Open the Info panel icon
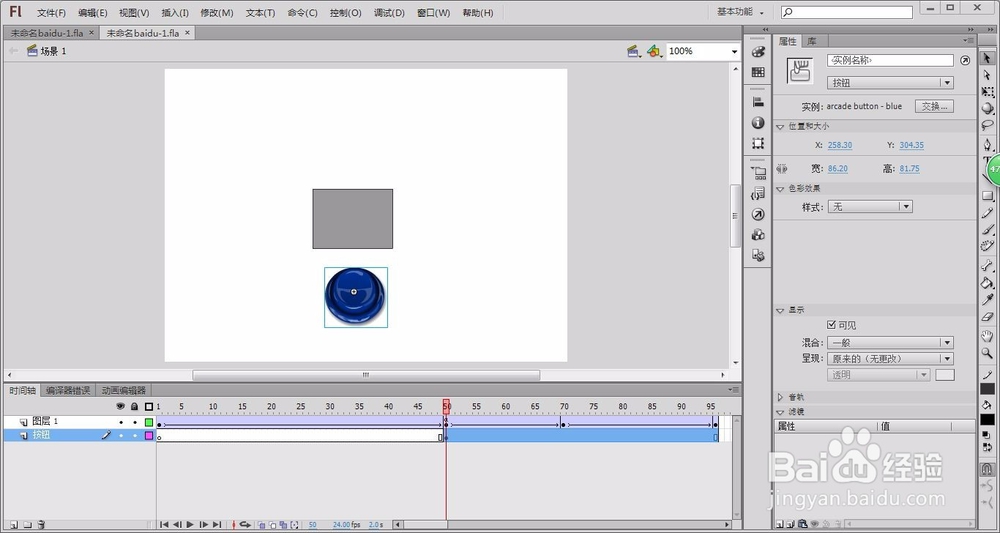This screenshot has height=533, width=1000. [x=758, y=122]
